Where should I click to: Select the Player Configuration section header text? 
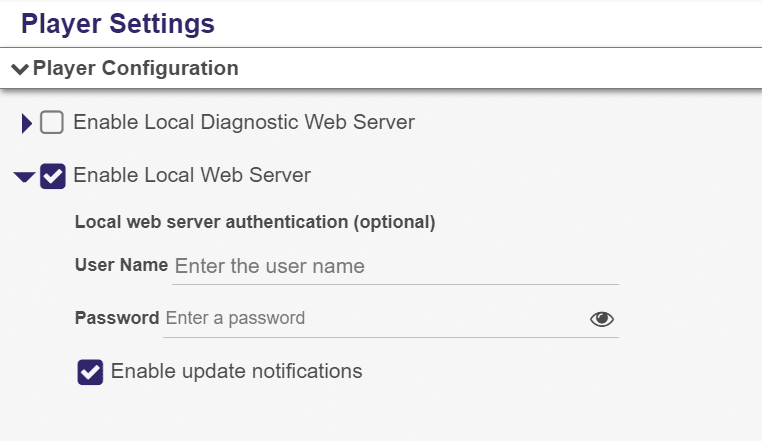pyautogui.click(x=136, y=68)
